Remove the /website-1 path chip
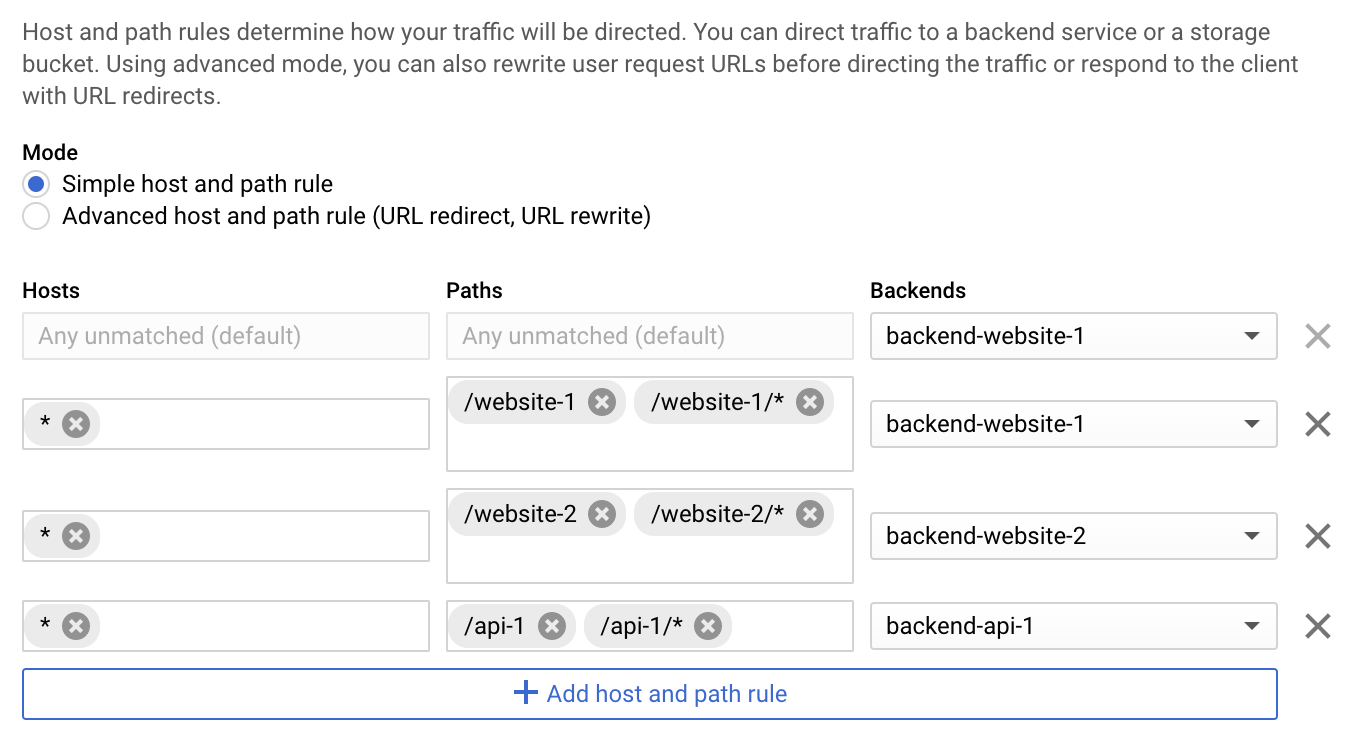This screenshot has height=752, width=1352. click(601, 402)
